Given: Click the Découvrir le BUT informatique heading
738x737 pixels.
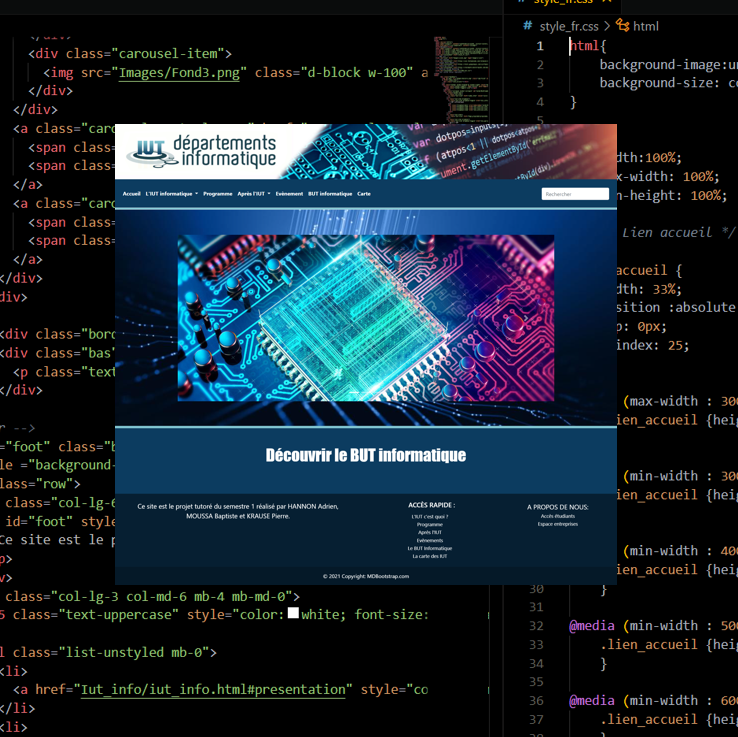Looking at the screenshot, I should tap(366, 455).
